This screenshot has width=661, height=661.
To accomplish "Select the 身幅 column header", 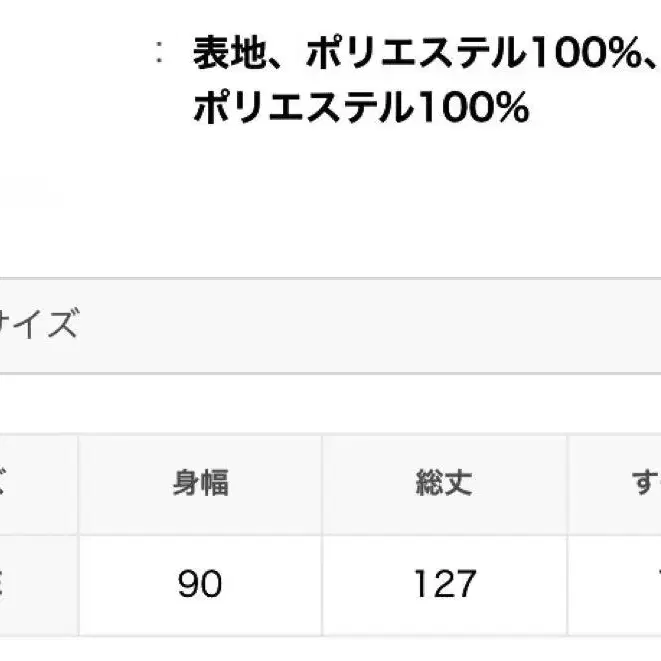I will tap(200, 483).
